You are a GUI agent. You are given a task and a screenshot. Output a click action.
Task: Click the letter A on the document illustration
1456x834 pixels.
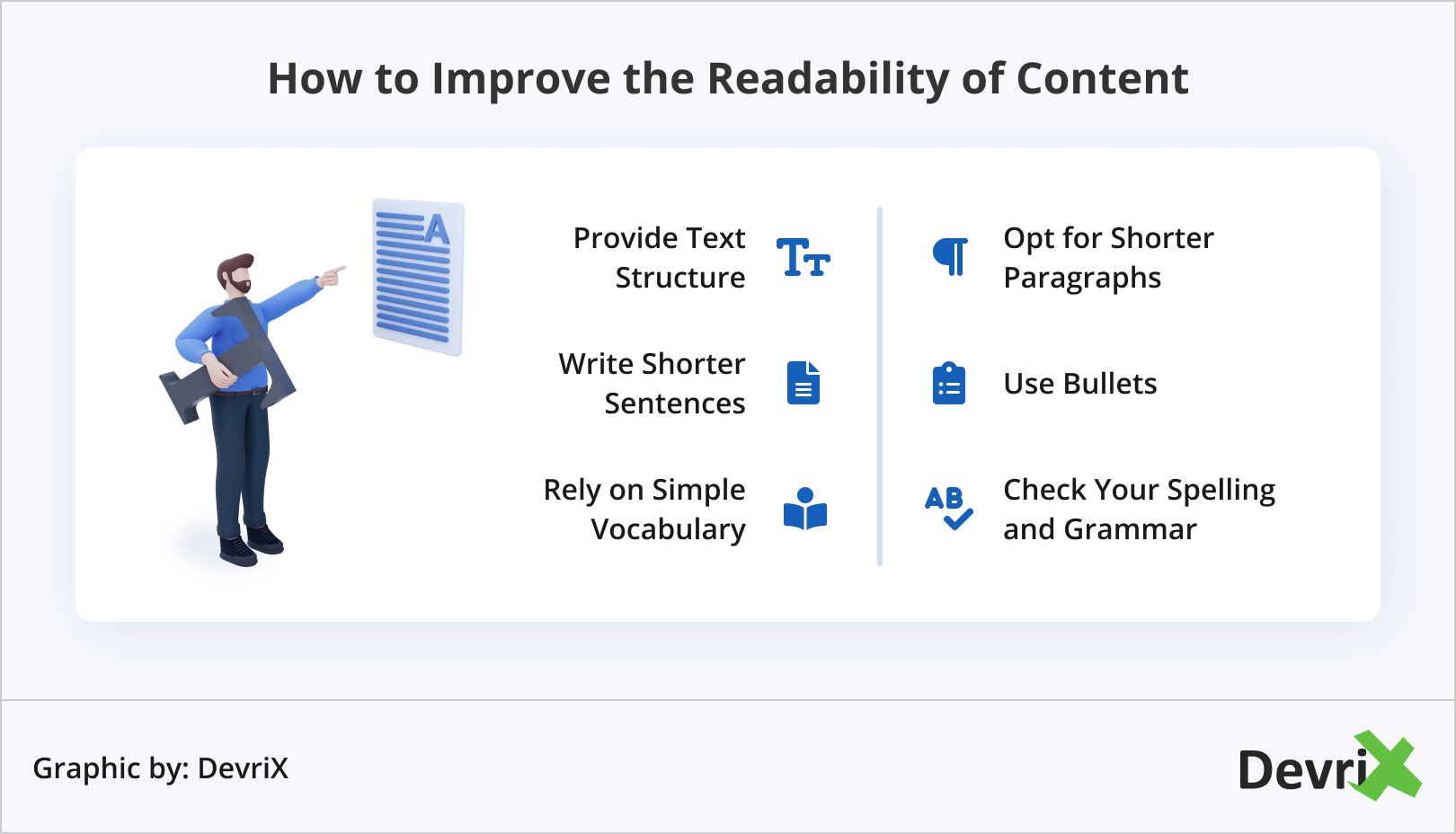pyautogui.click(x=437, y=230)
